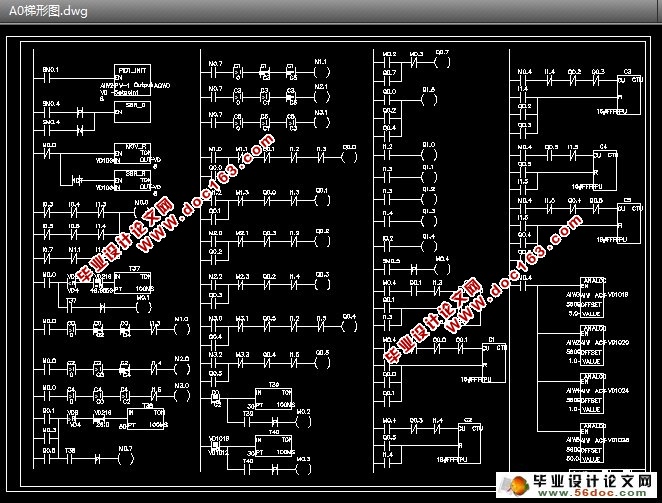Select the C4 counter block
662x503 pixels.
tap(605, 170)
